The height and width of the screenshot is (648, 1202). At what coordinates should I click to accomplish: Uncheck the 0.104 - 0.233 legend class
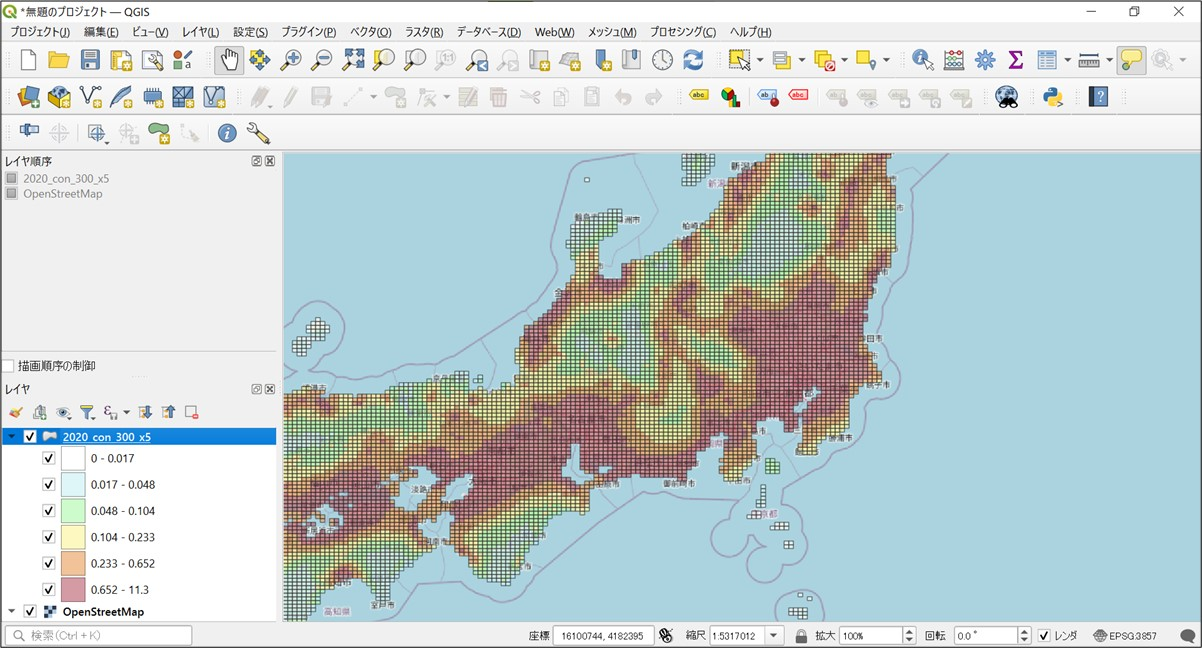point(48,537)
